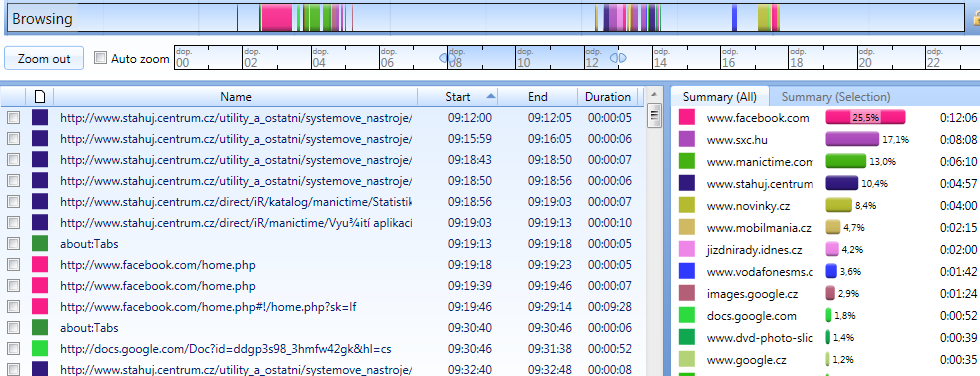Click the light pink jizdnirady.idnes.cz swatch

(687, 249)
